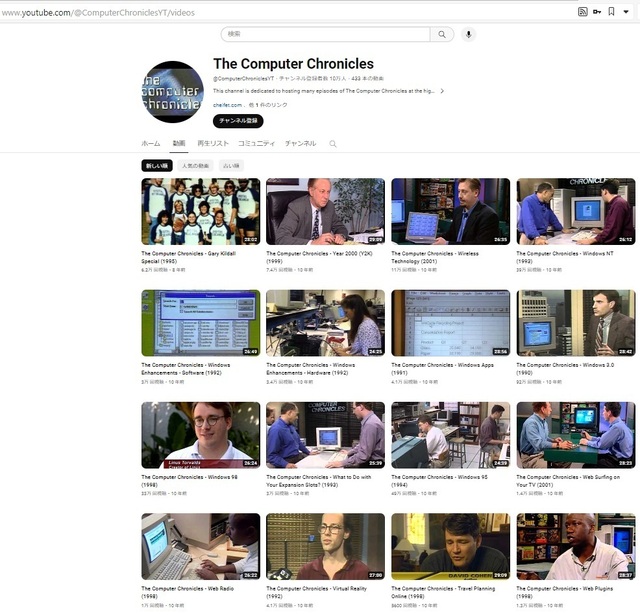This screenshot has width=640, height=615.
Task: Open the Windows NT (1993) thumbnail
Action: click(576, 211)
